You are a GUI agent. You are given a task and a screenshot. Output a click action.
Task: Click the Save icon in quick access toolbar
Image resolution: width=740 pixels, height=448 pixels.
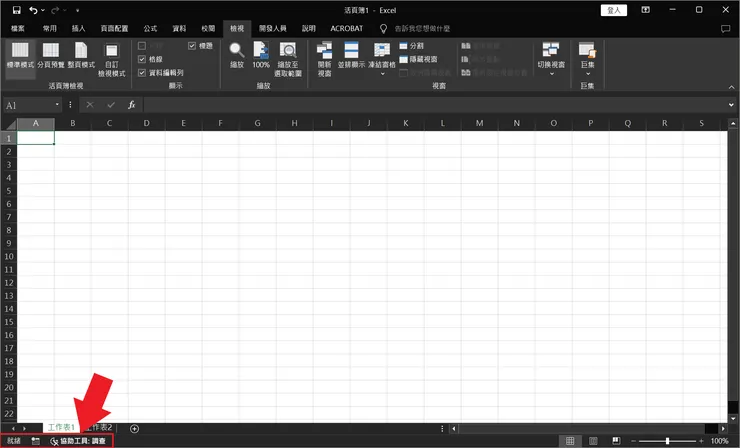pyautogui.click(x=17, y=10)
